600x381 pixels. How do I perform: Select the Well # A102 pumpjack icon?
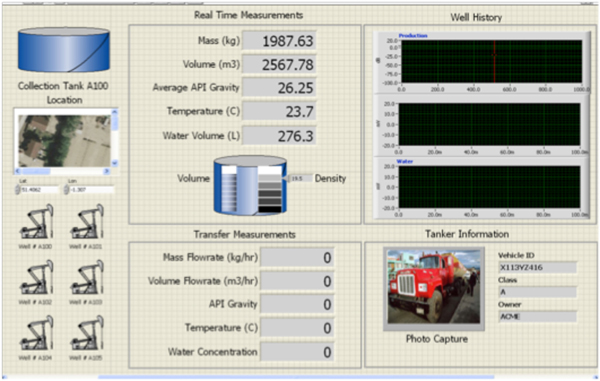coord(37,278)
